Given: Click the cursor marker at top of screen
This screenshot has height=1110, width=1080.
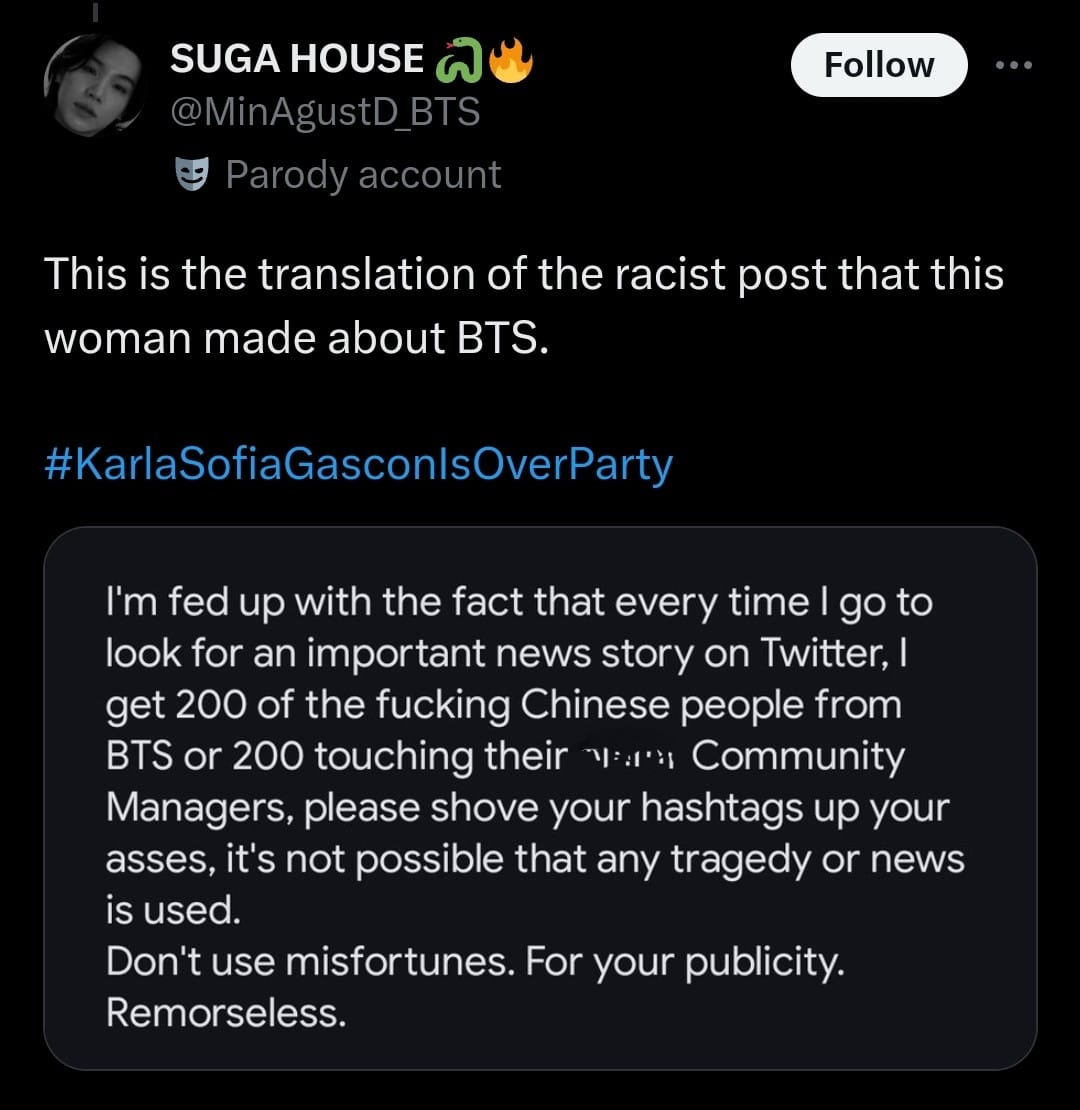Looking at the screenshot, I should pos(97,10).
